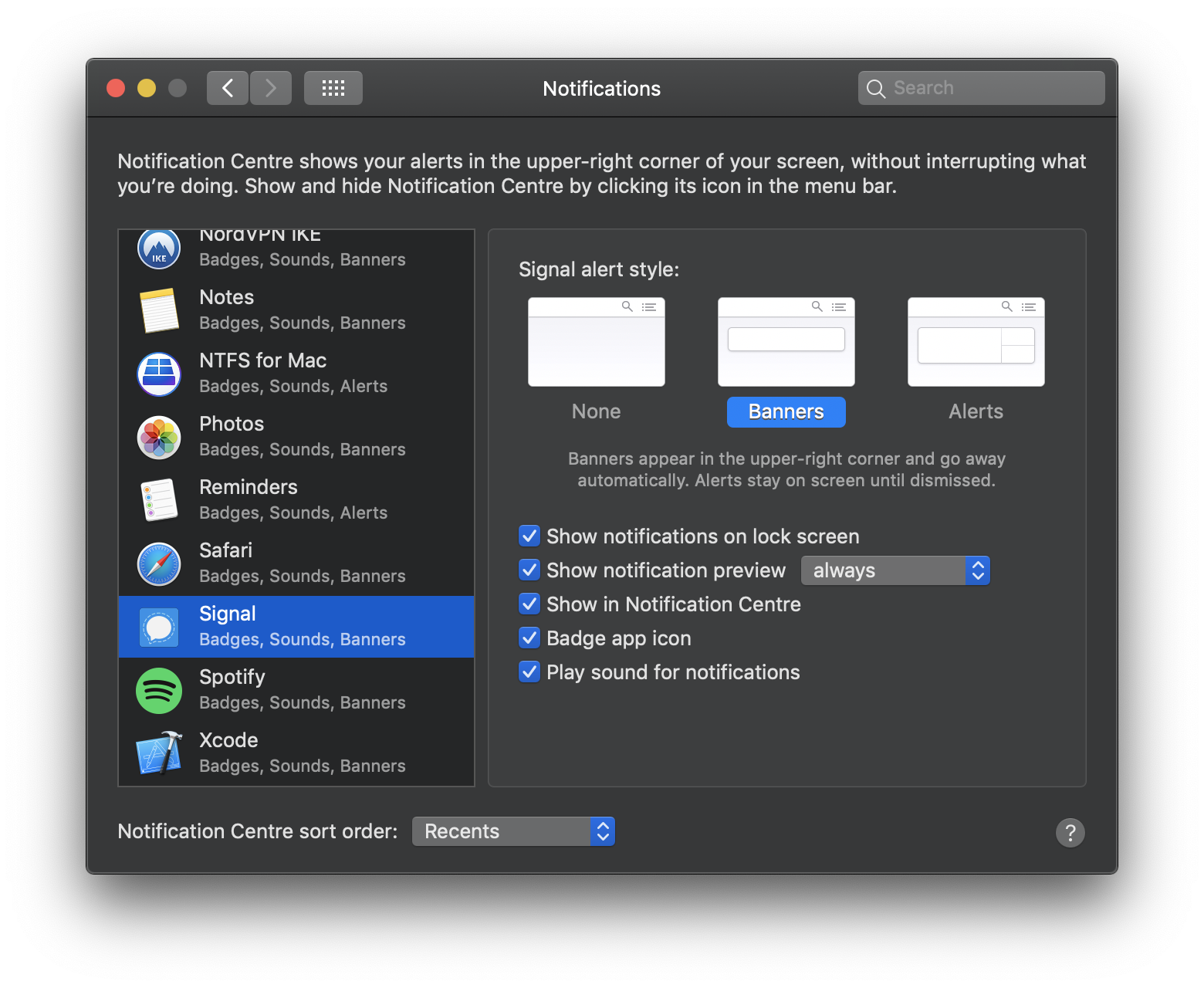
Task: Select Xcode in the app list
Action: (x=296, y=753)
